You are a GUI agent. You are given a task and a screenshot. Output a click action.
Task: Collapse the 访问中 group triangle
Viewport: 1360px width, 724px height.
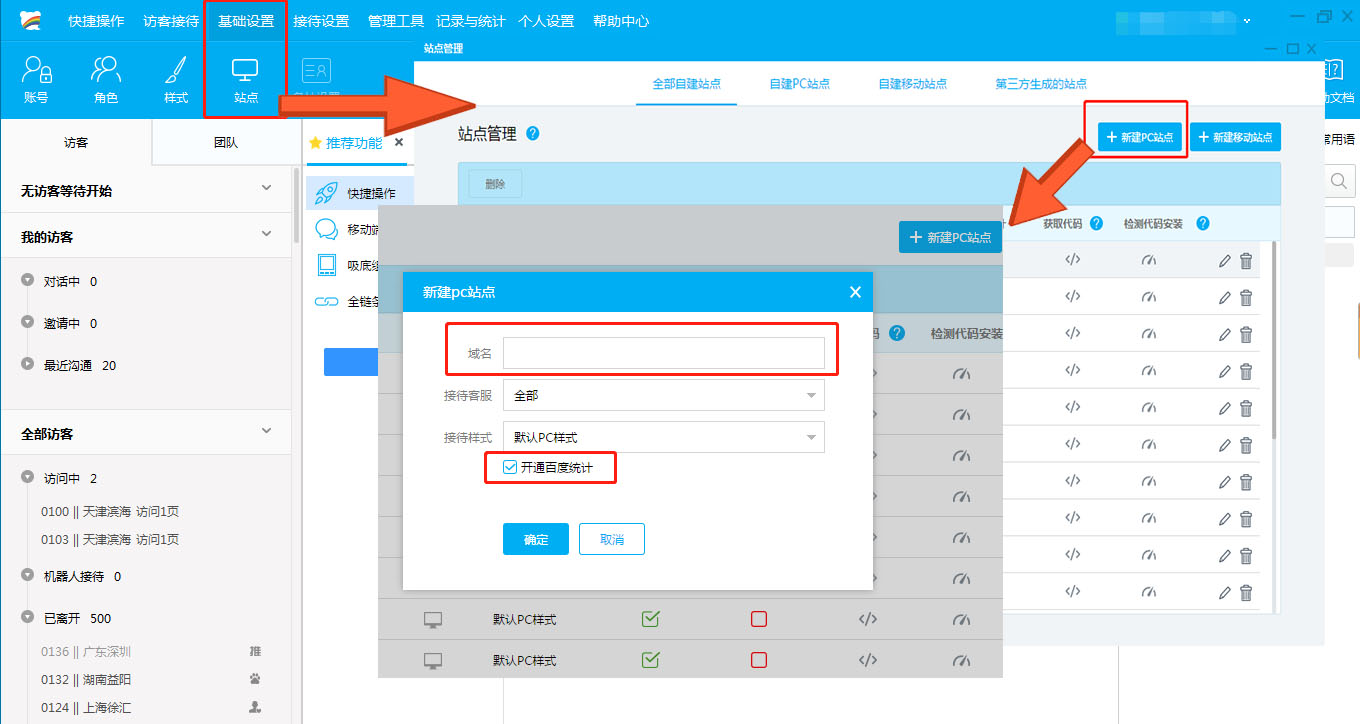(28, 478)
